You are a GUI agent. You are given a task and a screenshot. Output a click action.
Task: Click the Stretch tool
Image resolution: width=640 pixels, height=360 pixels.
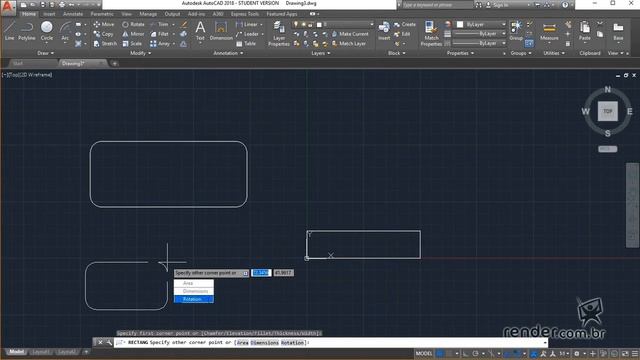tap(105, 44)
